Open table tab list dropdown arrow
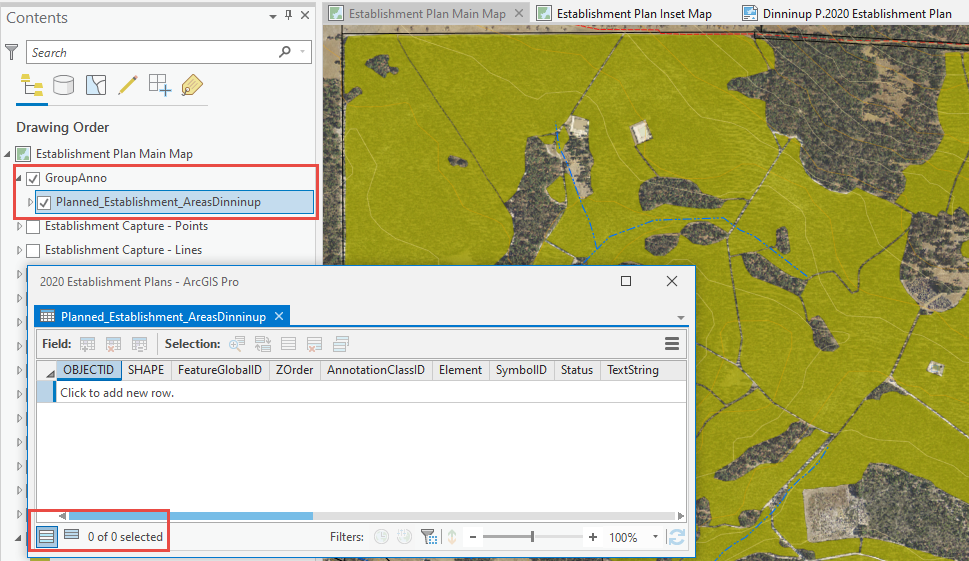 (x=681, y=318)
